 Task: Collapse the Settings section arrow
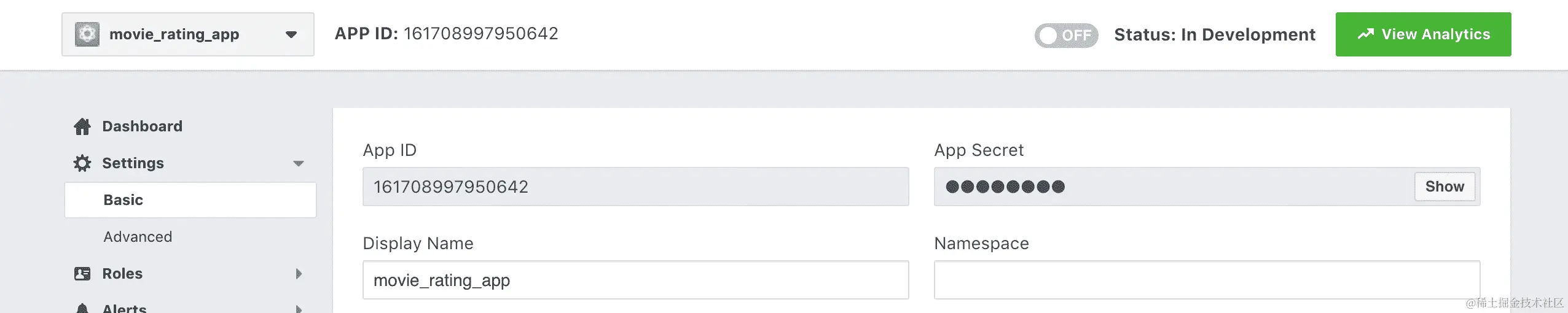click(x=299, y=163)
